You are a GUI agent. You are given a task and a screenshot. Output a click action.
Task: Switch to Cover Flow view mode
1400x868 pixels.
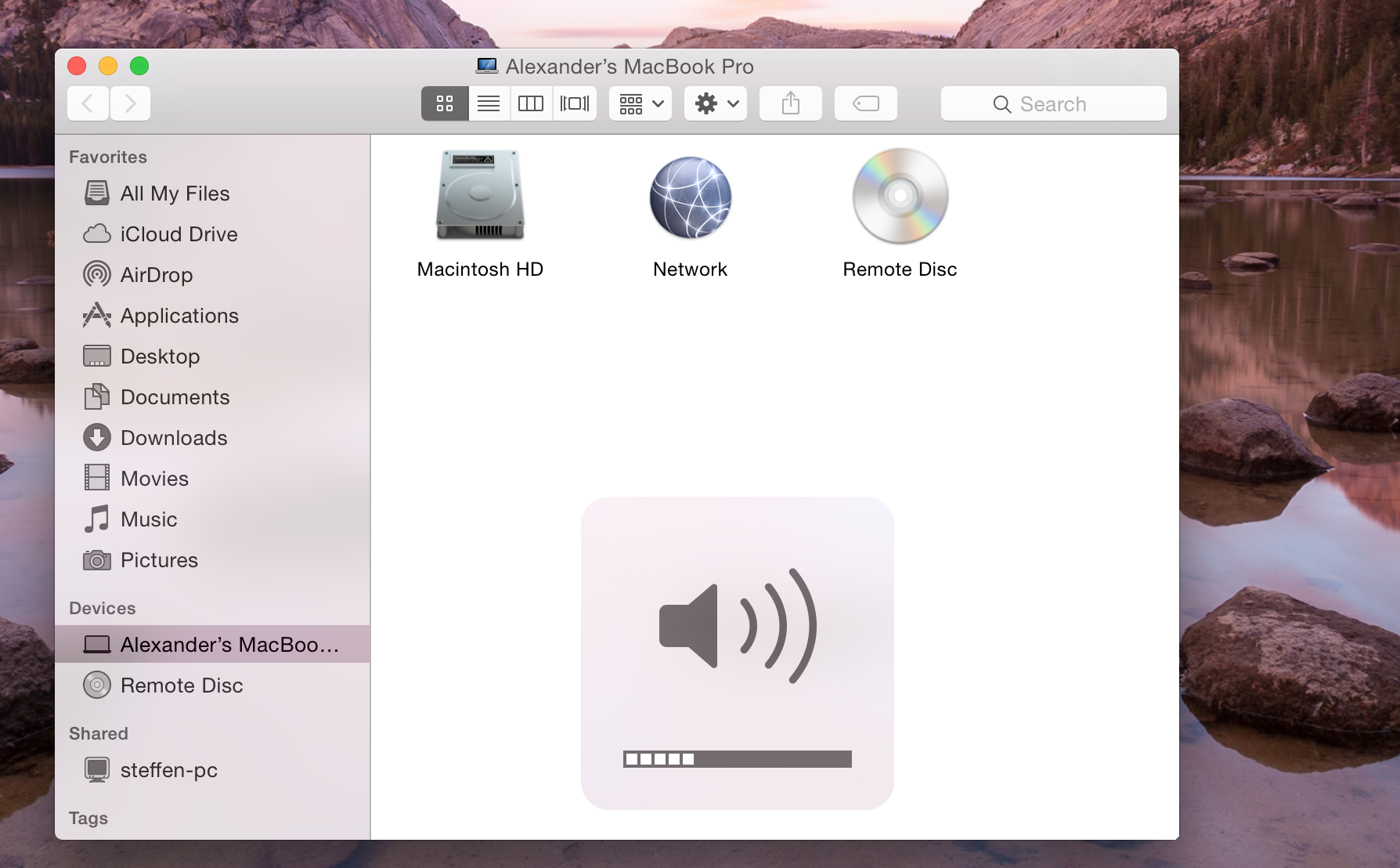(575, 103)
